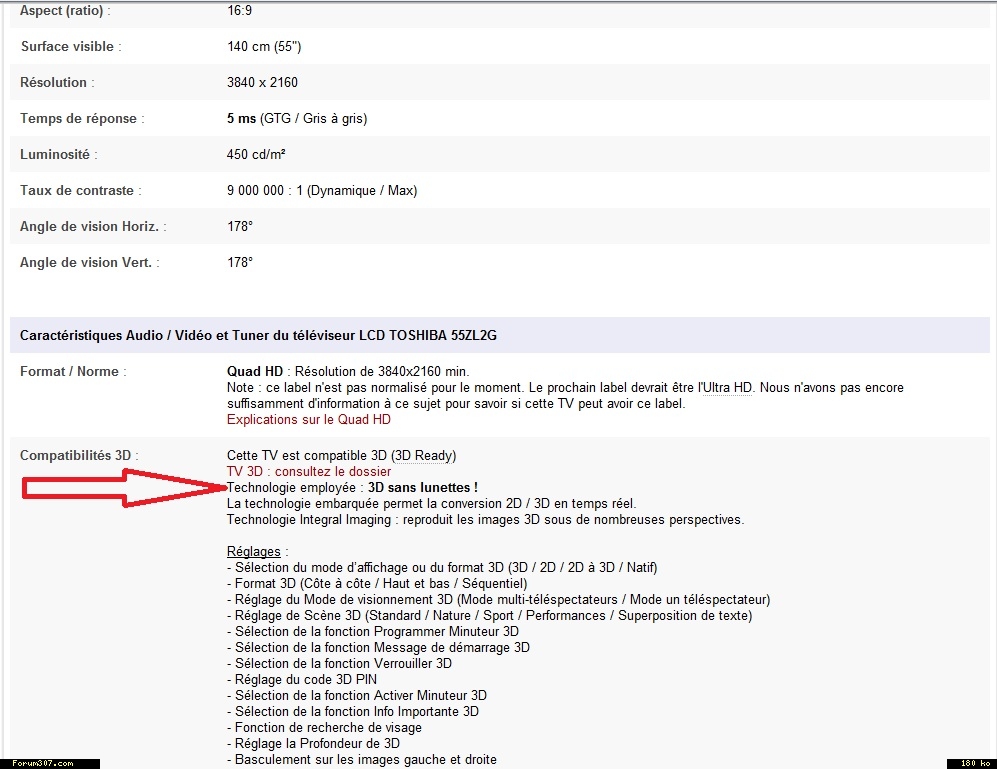Click the bold '3D sans lunettes !' text
Image resolution: width=997 pixels, height=769 pixels.
click(x=423, y=487)
